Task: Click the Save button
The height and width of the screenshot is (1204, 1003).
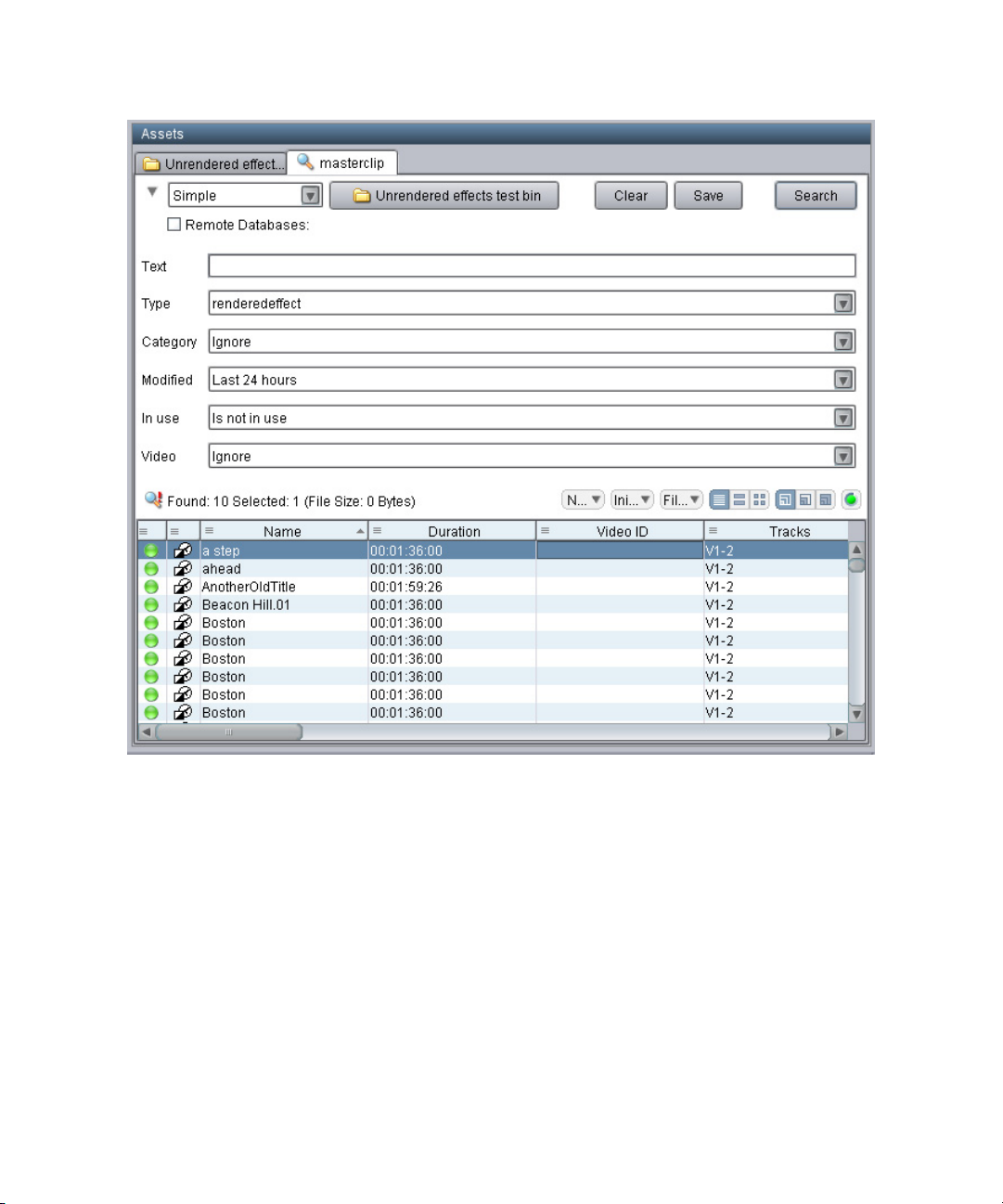Action: (x=708, y=196)
